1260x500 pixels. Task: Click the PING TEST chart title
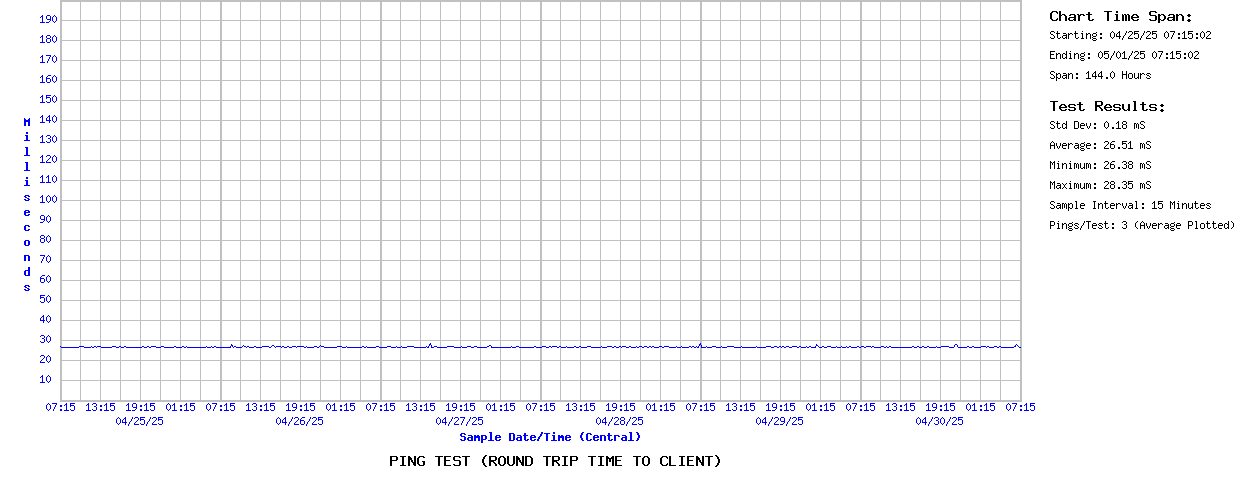554,461
